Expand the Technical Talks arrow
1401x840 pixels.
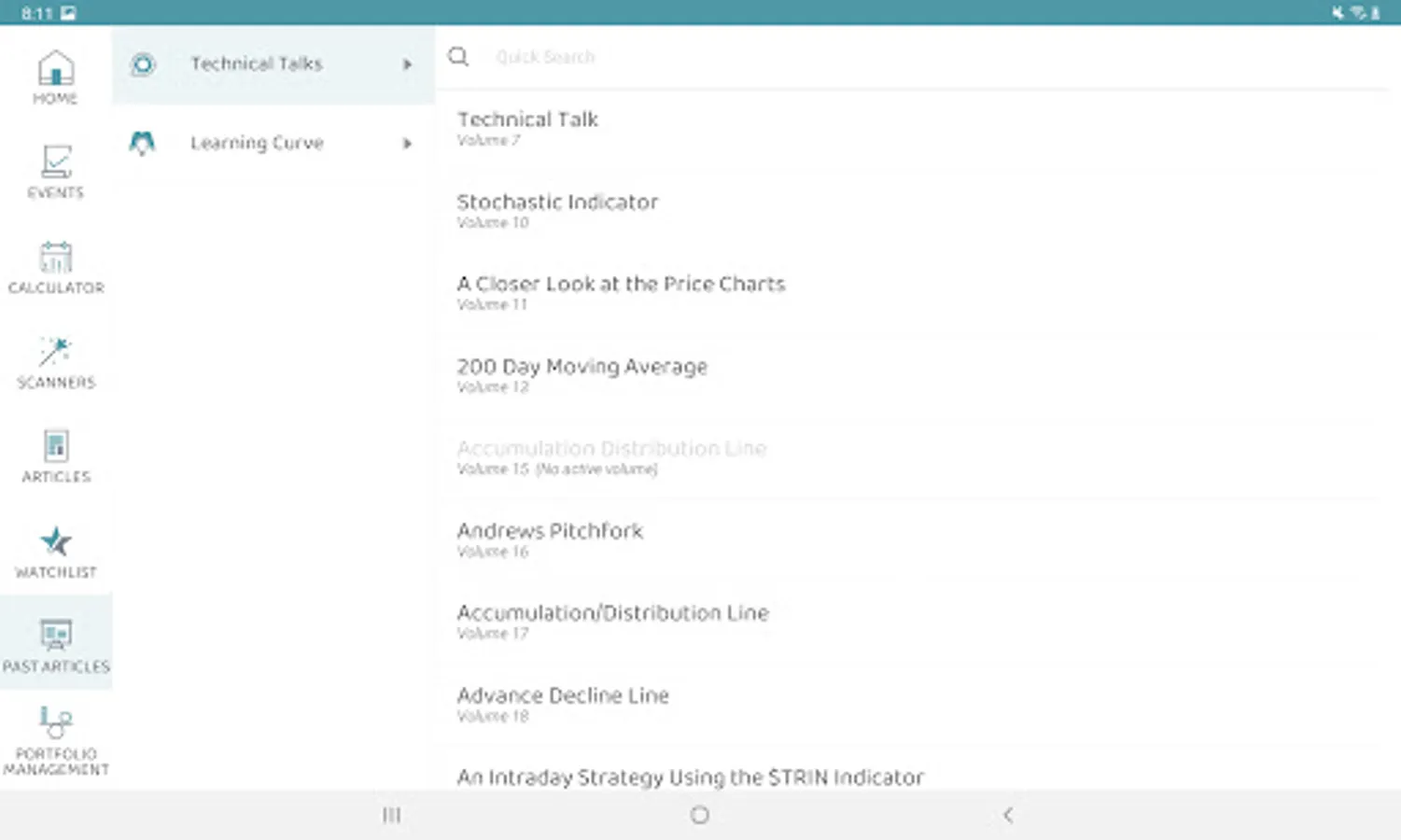407,64
